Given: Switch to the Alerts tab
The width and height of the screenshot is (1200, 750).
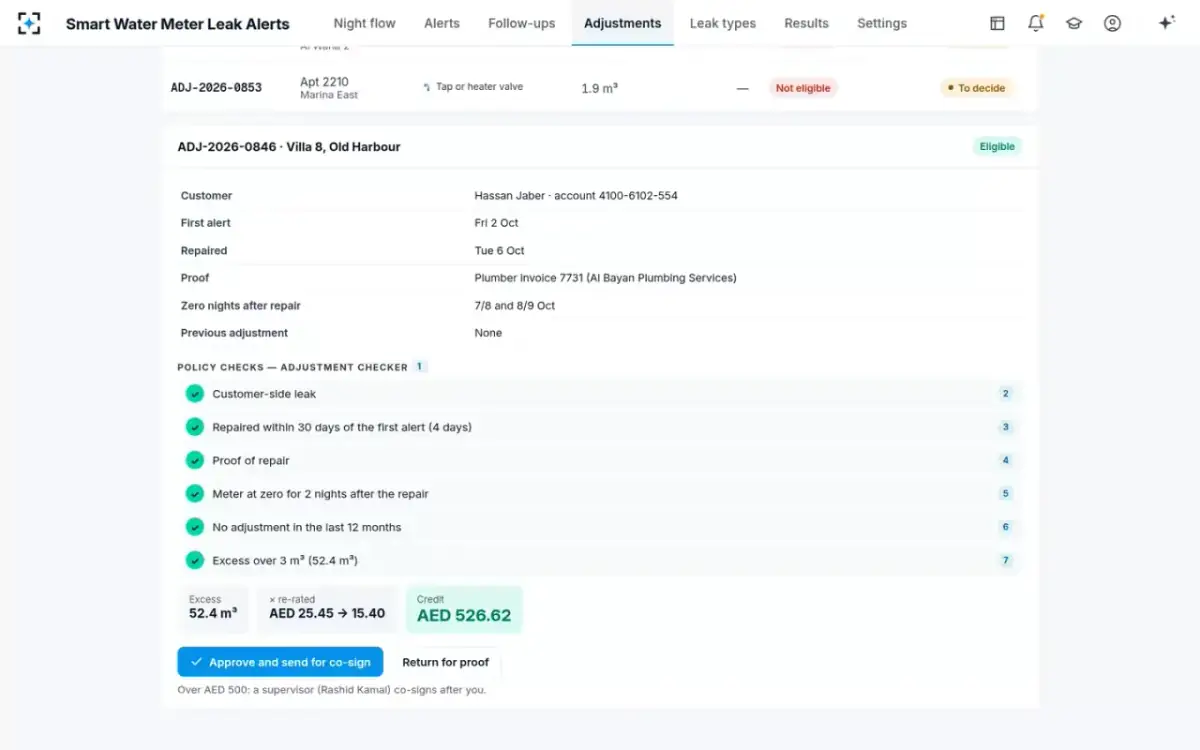Looking at the screenshot, I should pos(442,23).
